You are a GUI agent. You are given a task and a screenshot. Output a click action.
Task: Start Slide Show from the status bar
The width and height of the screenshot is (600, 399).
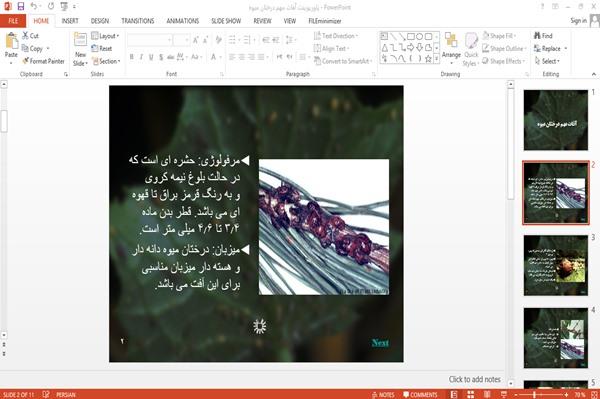(504, 394)
